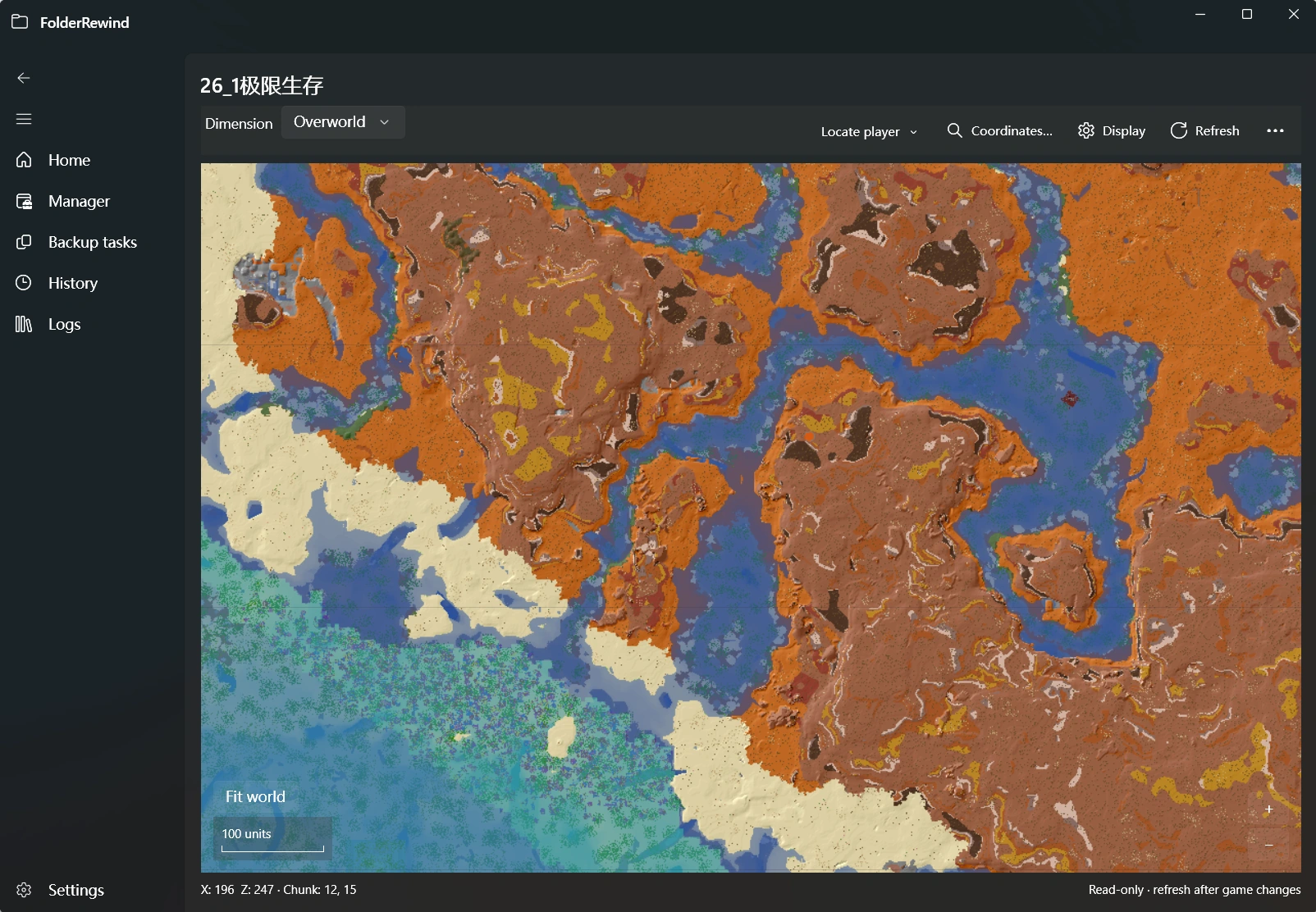The image size is (1316, 912).
Task: Open Backup tasks page
Action: click(x=92, y=242)
